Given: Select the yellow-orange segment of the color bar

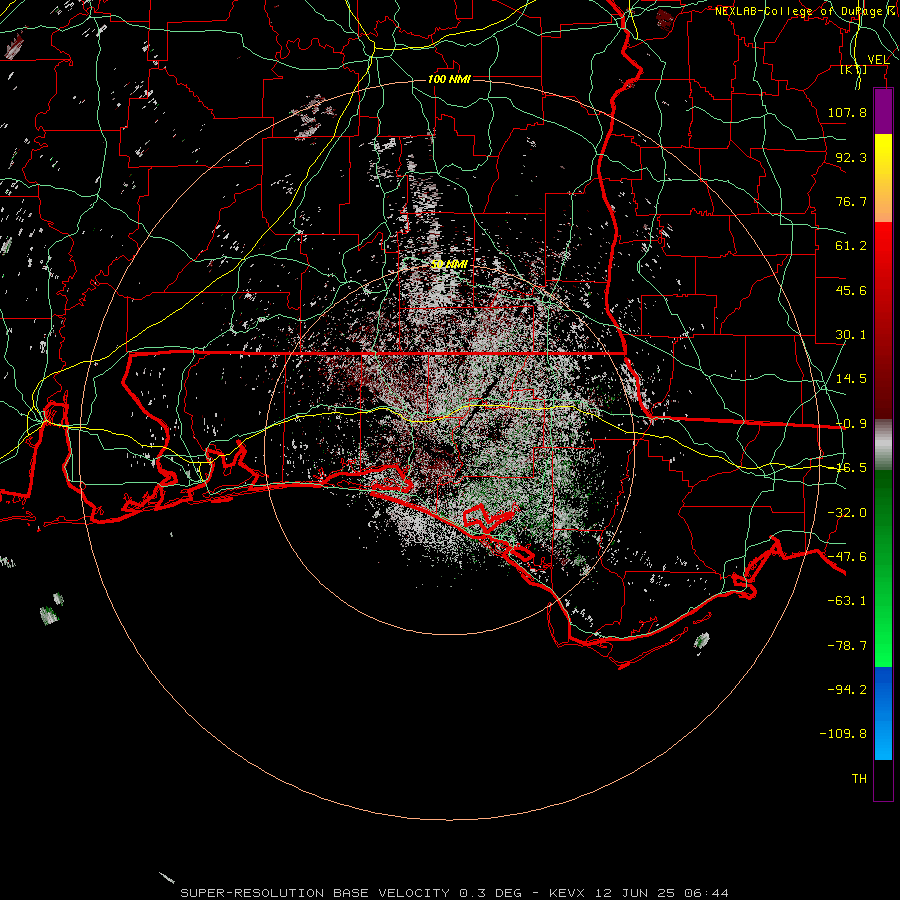Looking at the screenshot, I should point(883,178).
